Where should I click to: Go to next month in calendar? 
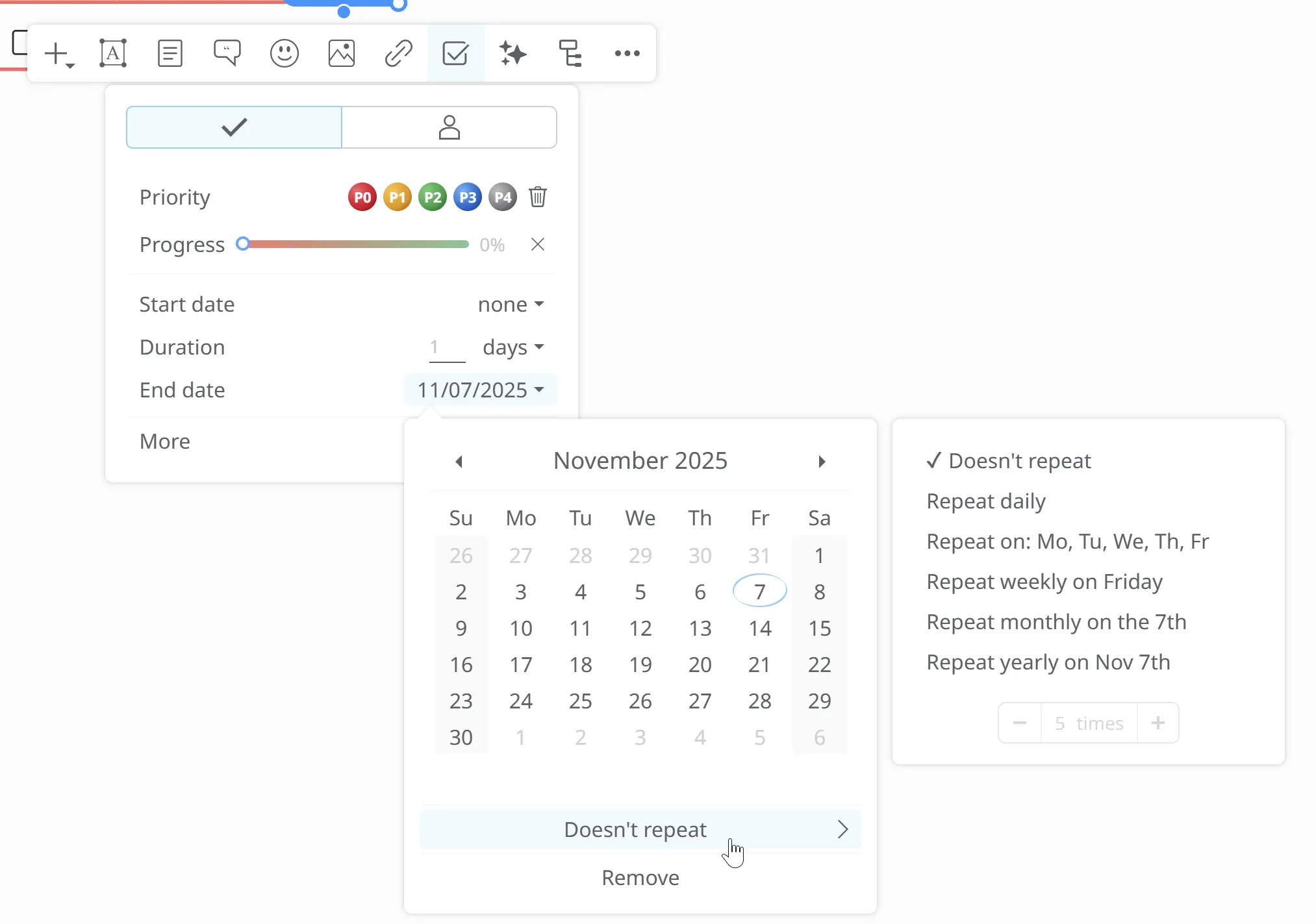822,462
